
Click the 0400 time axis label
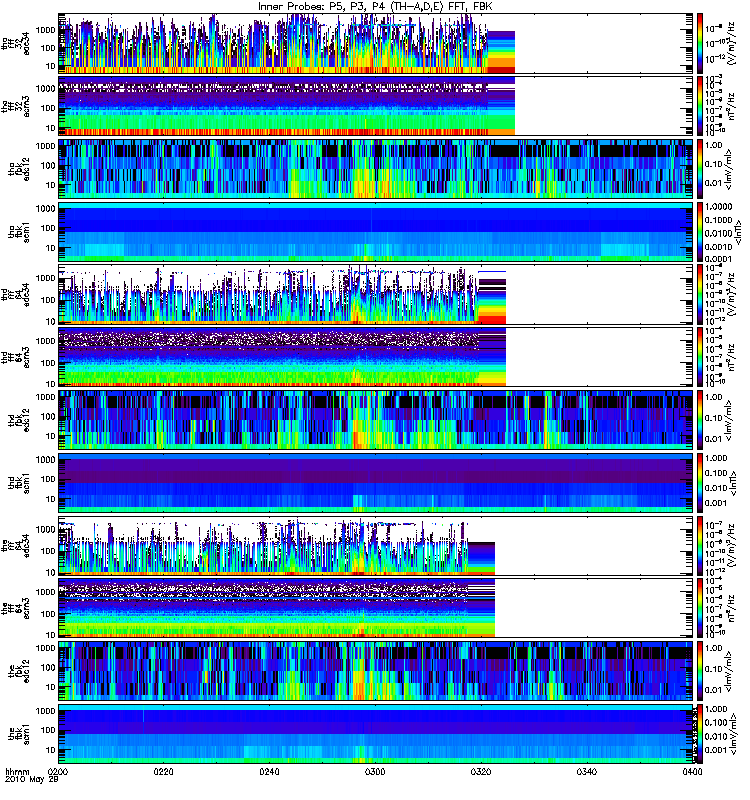[692, 771]
